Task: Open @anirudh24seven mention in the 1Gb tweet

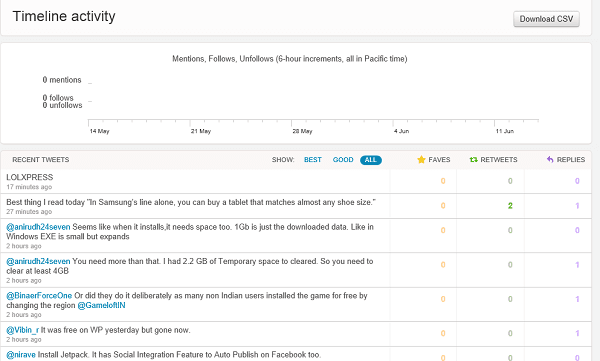Action: (x=38, y=227)
